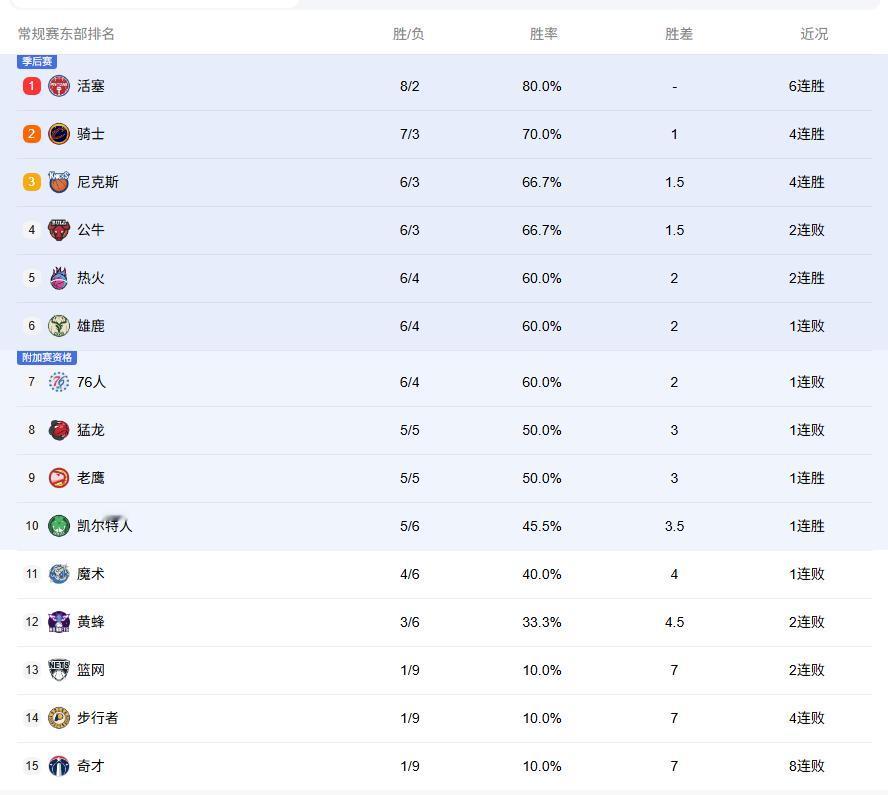Click the Knicks (尼克斯) team logo
This screenshot has height=795, width=888.
(x=59, y=182)
